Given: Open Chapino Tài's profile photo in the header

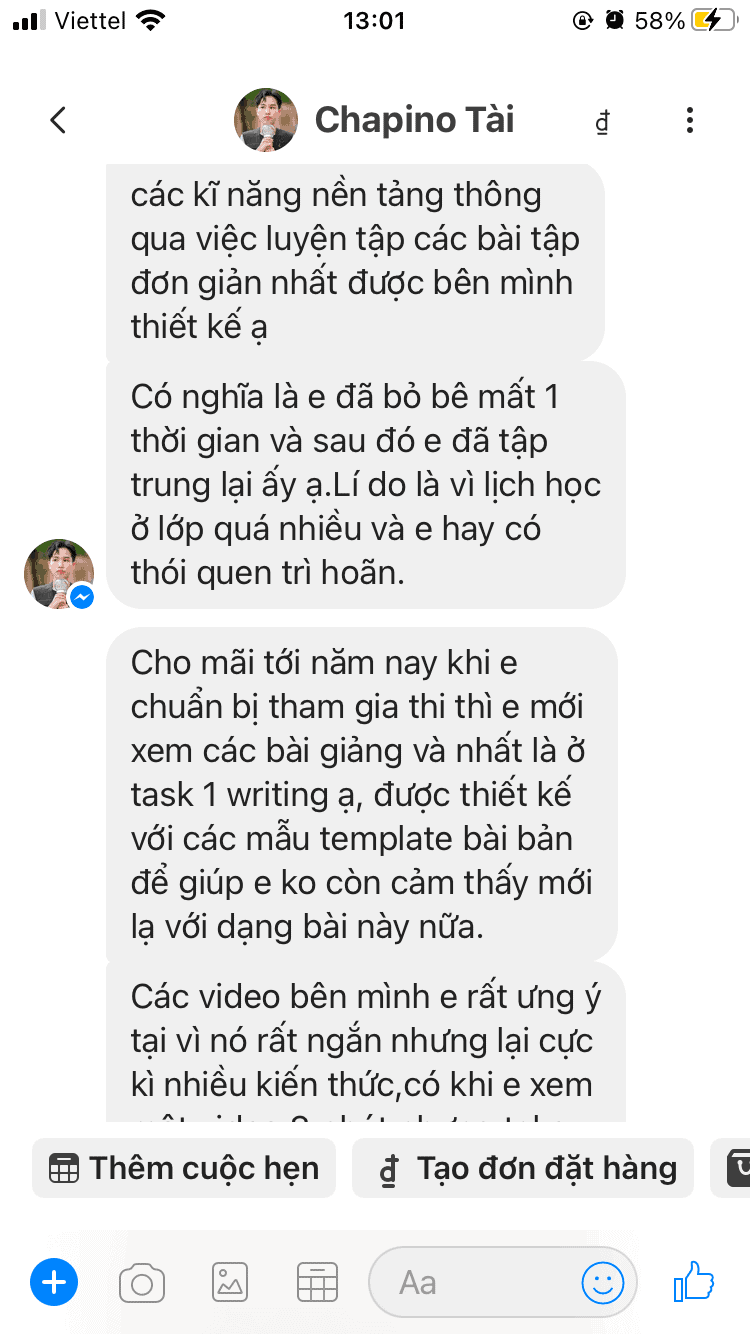Looking at the screenshot, I should 266,120.
